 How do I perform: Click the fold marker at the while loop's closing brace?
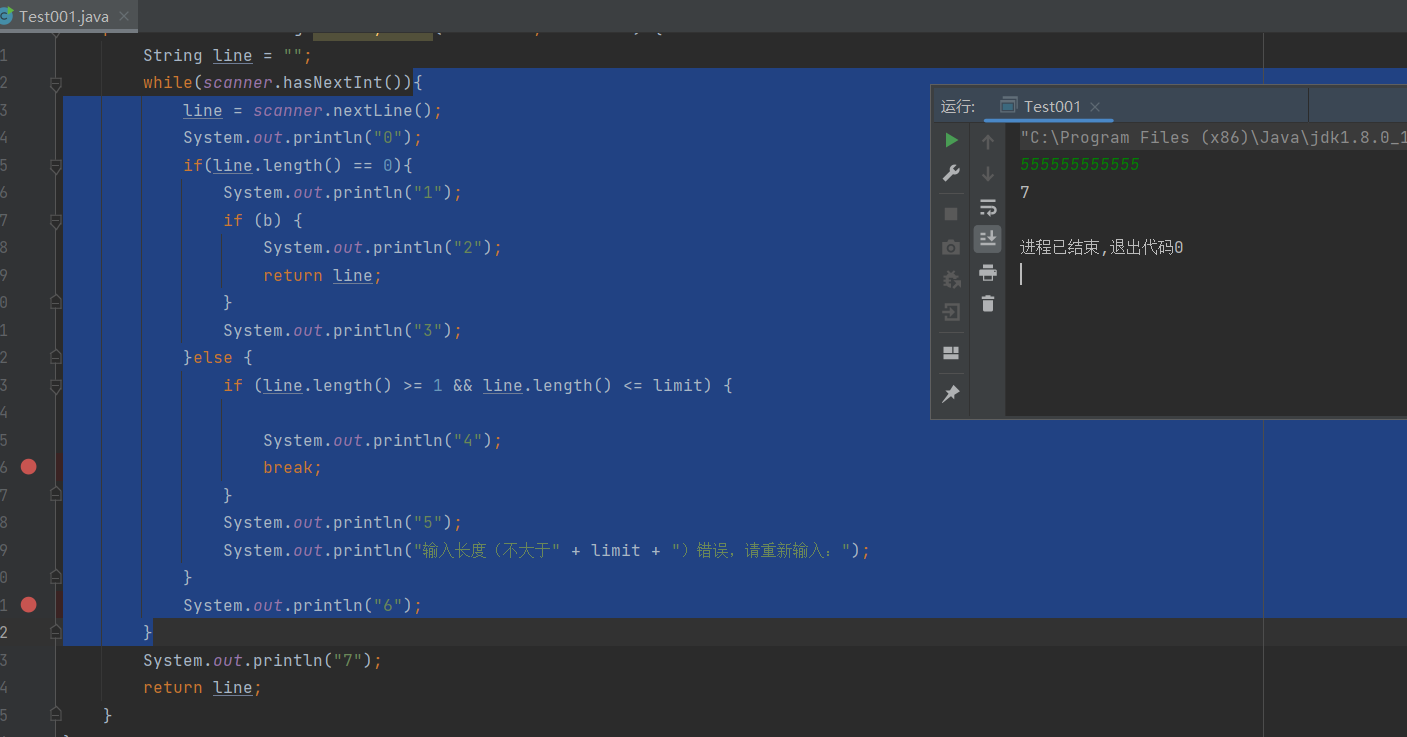coord(56,632)
